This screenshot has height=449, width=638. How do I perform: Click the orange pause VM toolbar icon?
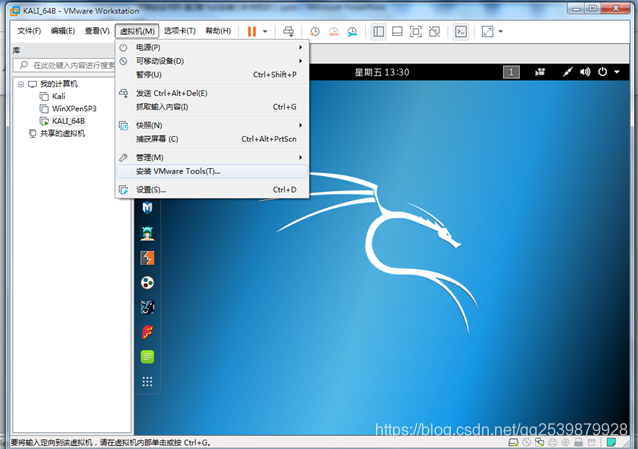tap(252, 31)
